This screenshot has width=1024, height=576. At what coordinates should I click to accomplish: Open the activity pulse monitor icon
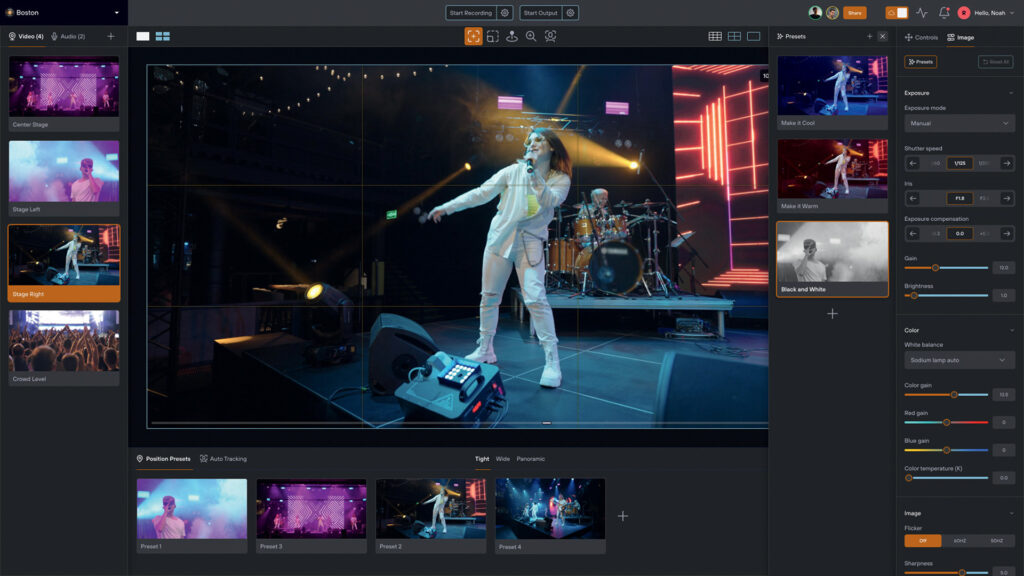point(922,13)
